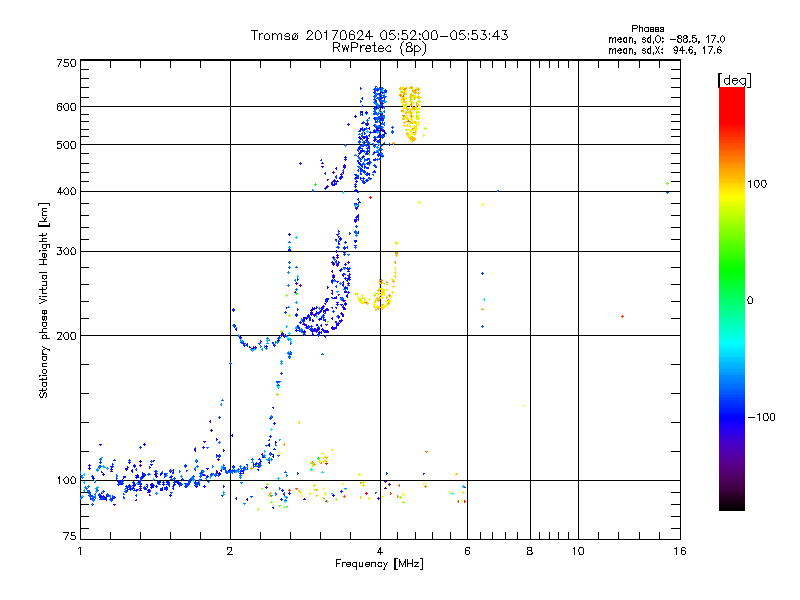Click the 750 km y-axis tick label

[65, 62]
